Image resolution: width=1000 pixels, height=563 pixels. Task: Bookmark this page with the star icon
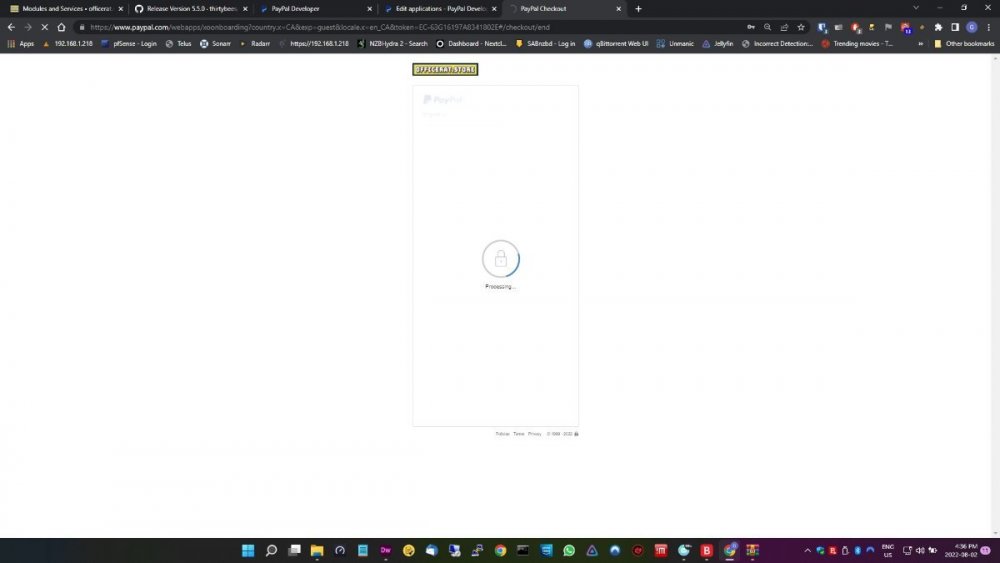801,27
